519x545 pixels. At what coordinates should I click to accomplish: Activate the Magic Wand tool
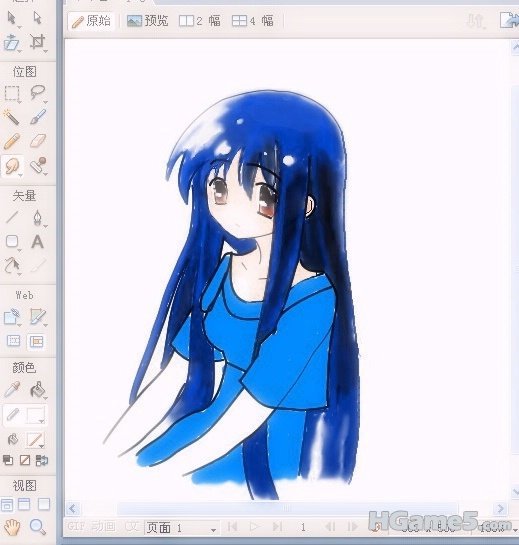tap(11, 117)
